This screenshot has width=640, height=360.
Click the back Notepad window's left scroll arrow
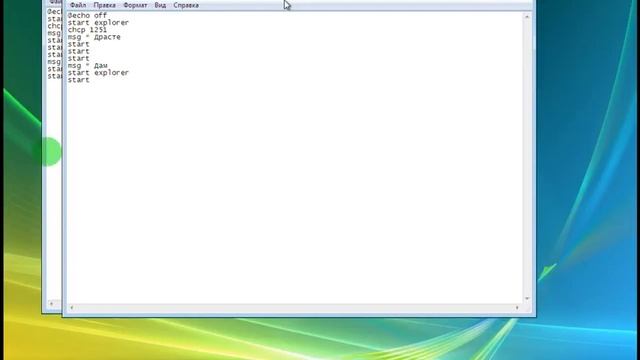tap(51, 304)
